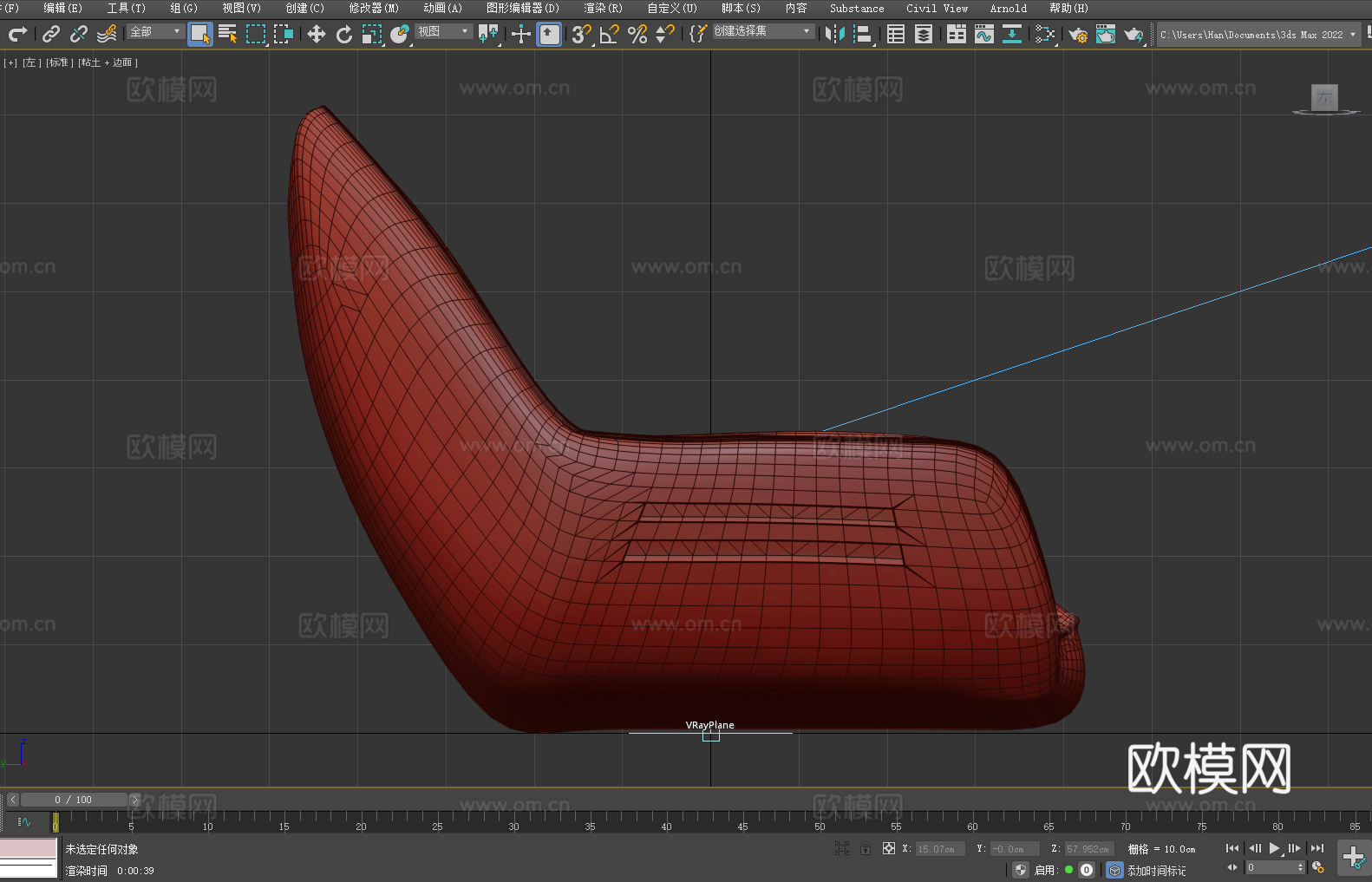
Task: Open viewport [标准] shading preset menu
Action: tap(59, 62)
